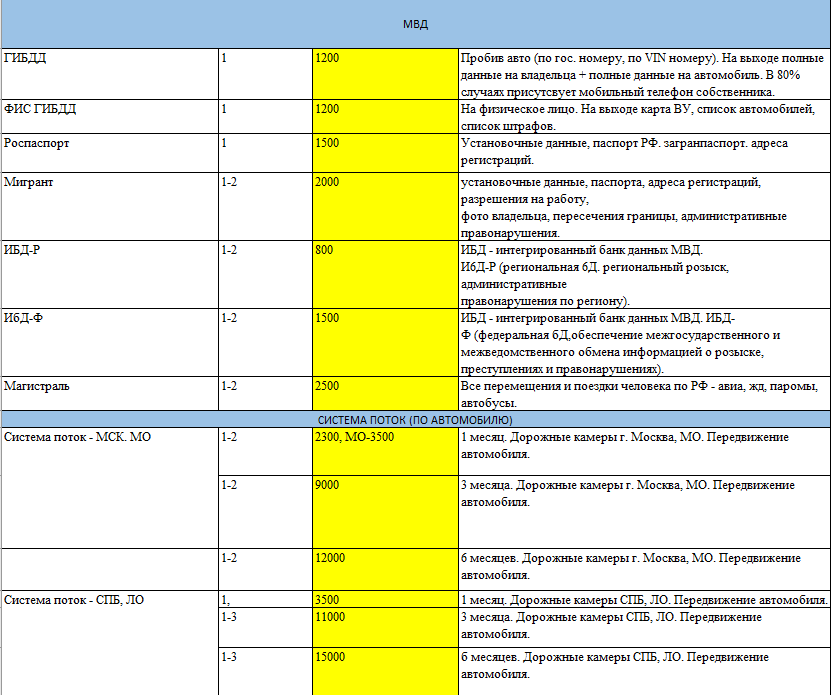Select the Установочные данные, паспорт РФ description
Image resolution: width=831 pixels, height=695 pixels.
644,153
